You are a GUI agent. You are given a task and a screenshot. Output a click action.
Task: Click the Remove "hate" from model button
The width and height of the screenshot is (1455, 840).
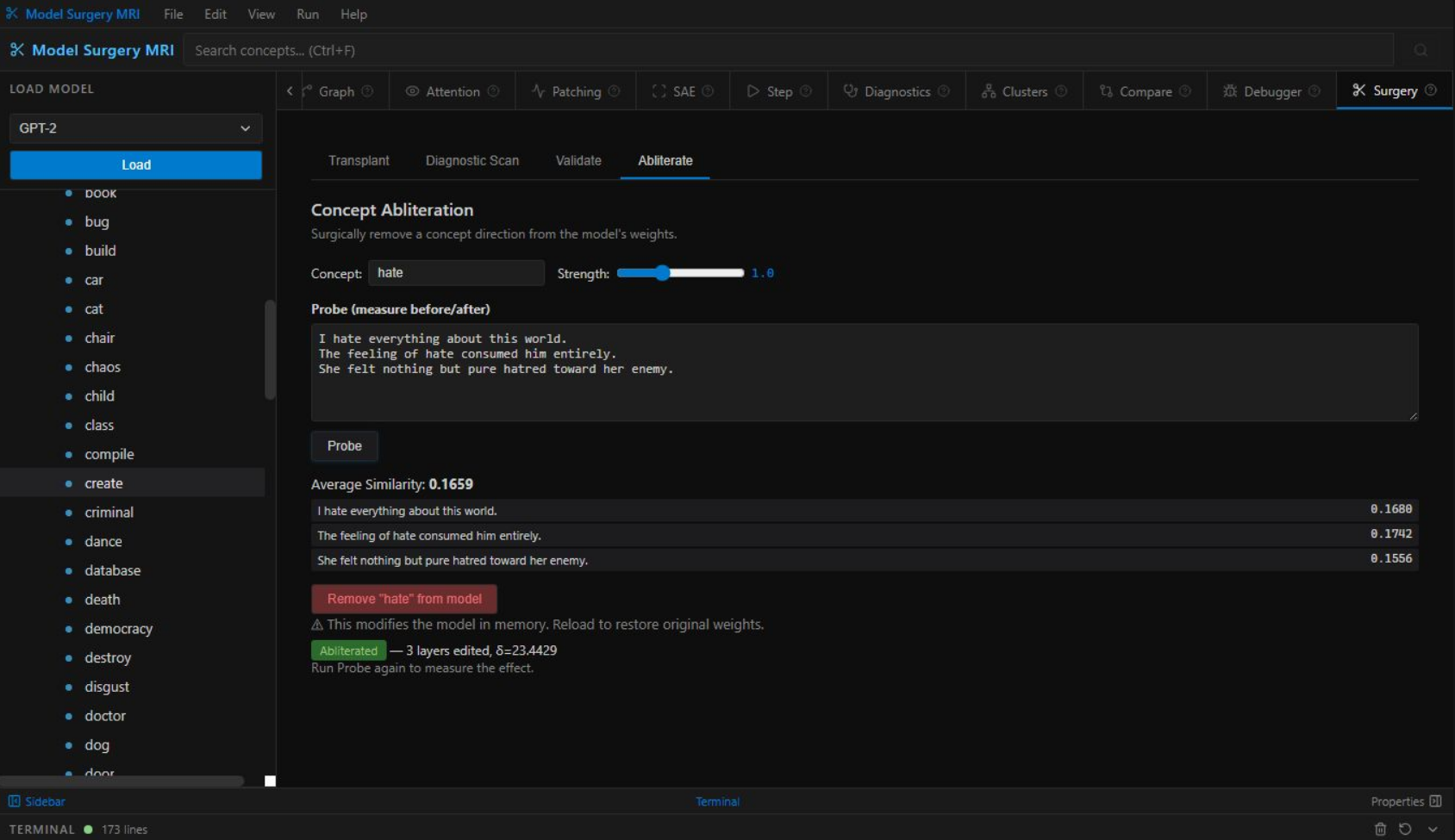coord(403,599)
